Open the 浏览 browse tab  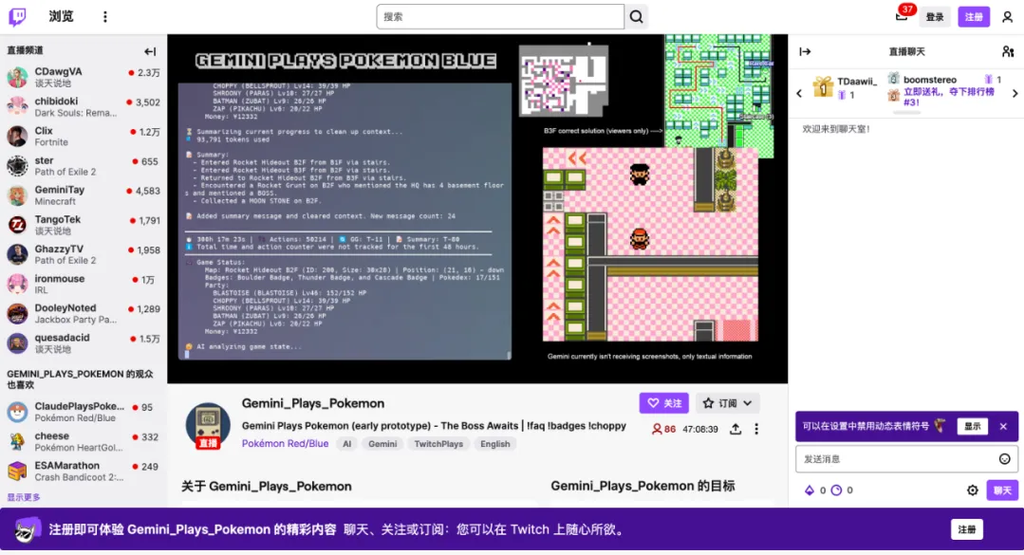(61, 16)
